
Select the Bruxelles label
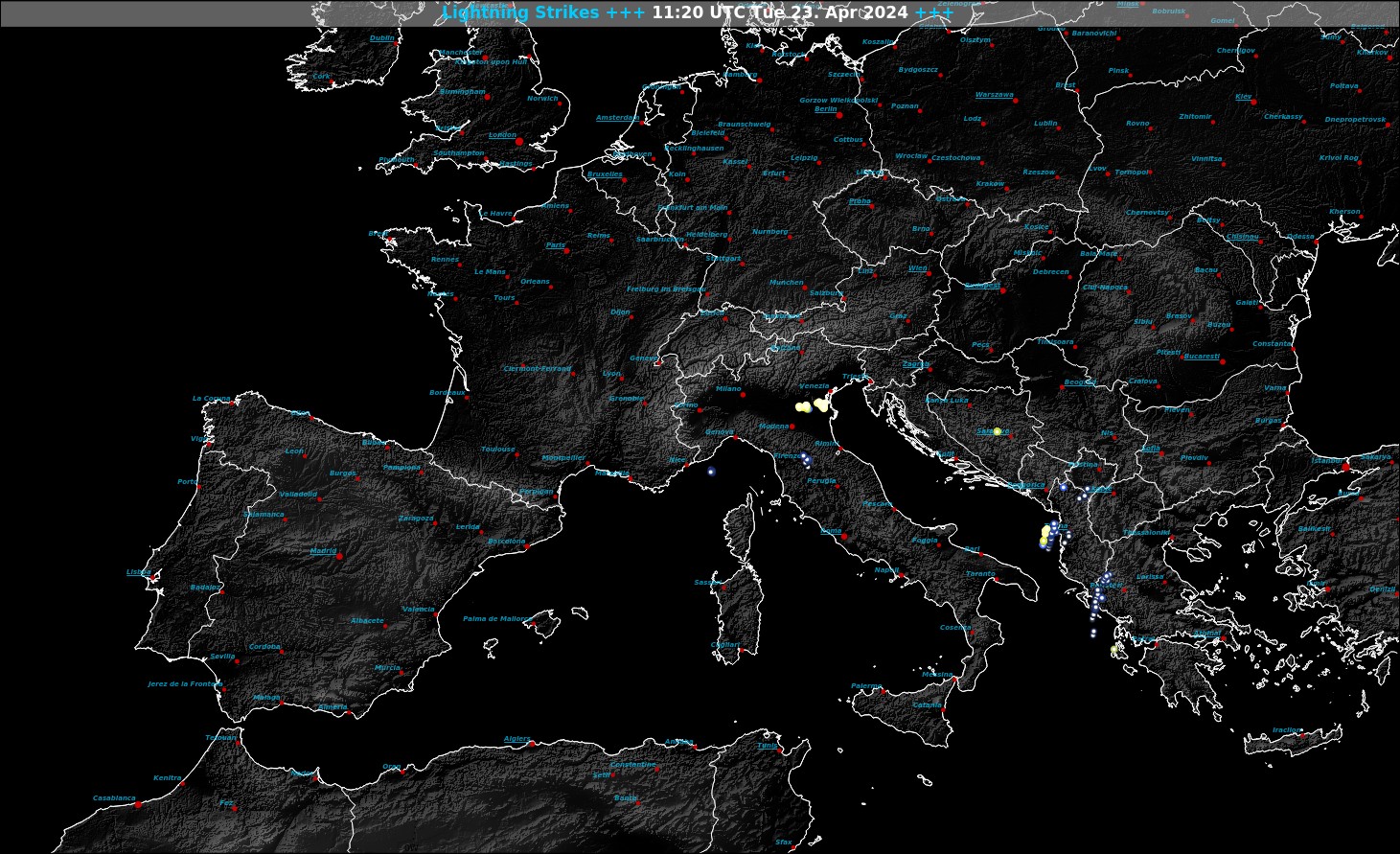[605, 174]
